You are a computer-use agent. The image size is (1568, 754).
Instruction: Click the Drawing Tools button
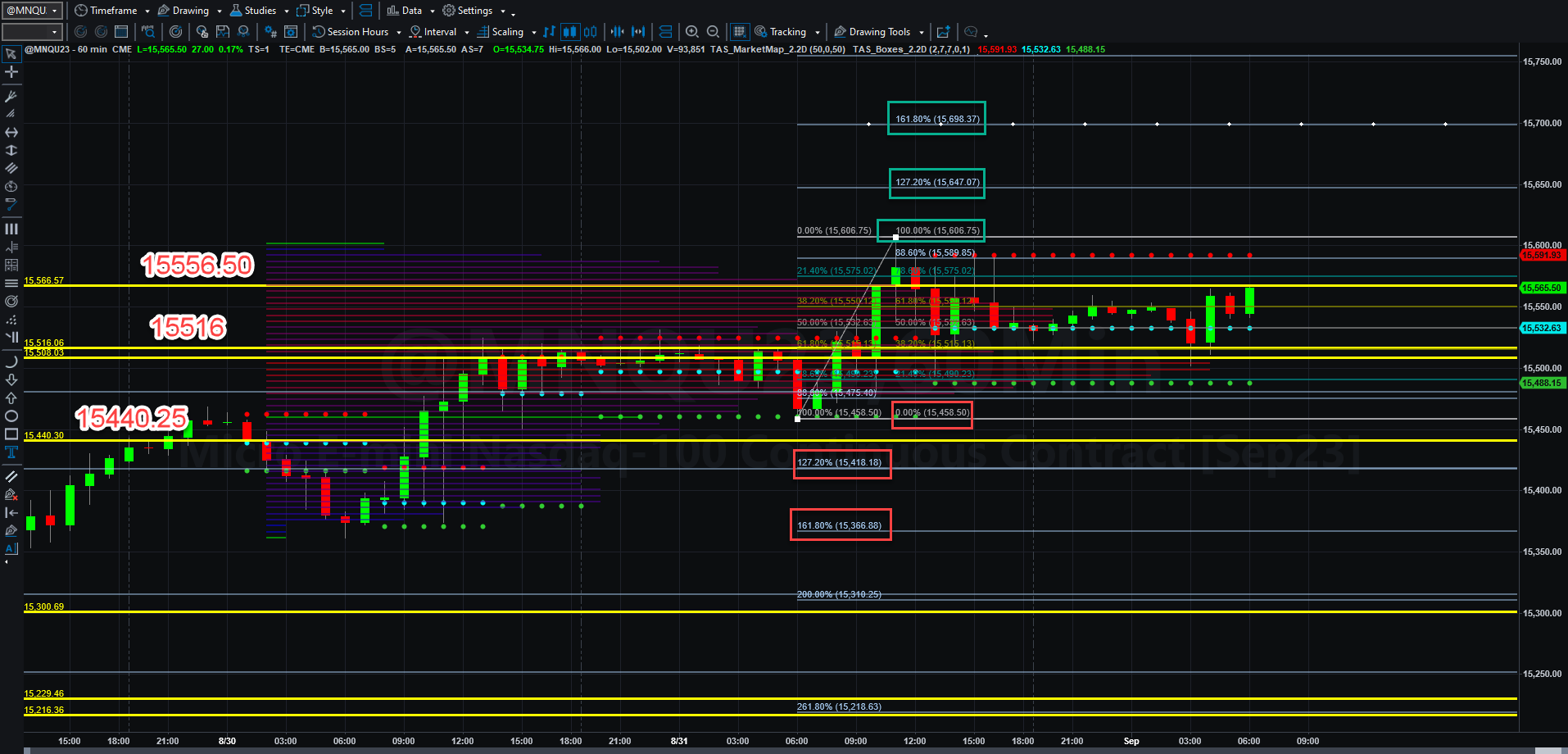tap(879, 32)
